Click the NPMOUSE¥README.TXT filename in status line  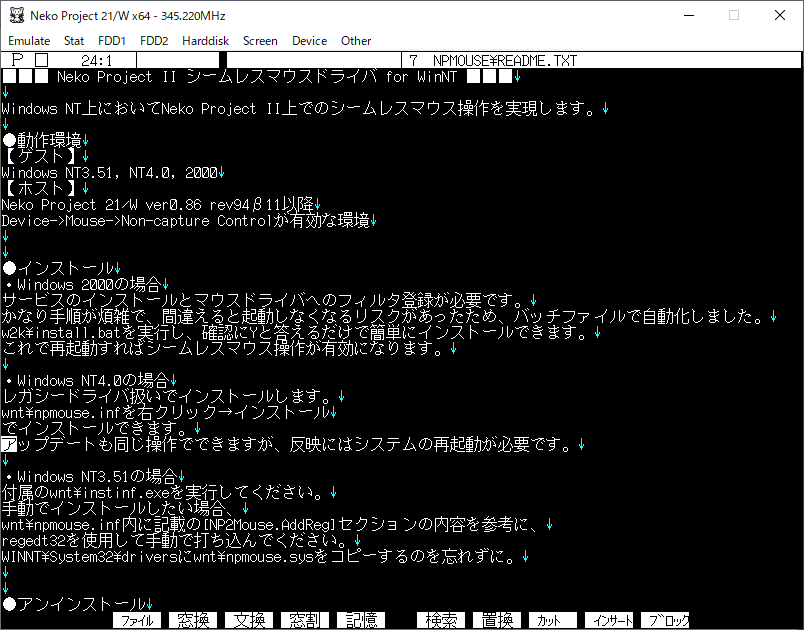(504, 61)
